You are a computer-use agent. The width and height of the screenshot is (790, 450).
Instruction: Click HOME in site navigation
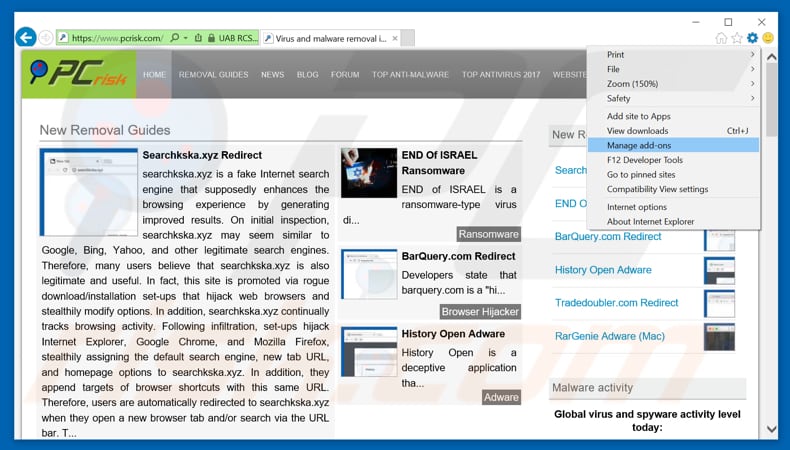pyautogui.click(x=154, y=75)
